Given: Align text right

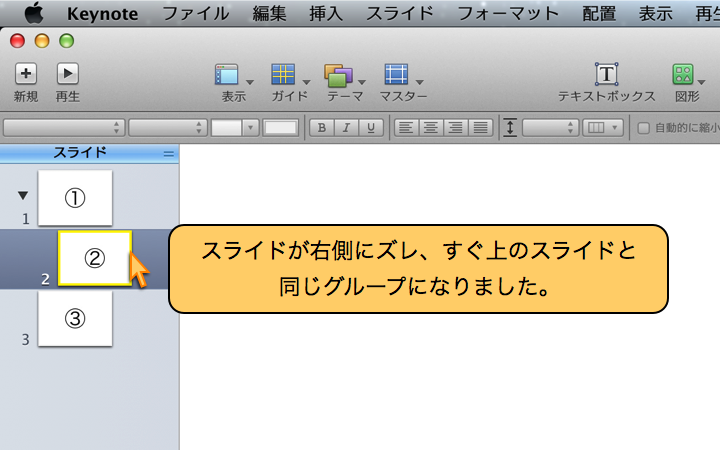Looking at the screenshot, I should pos(456,128).
